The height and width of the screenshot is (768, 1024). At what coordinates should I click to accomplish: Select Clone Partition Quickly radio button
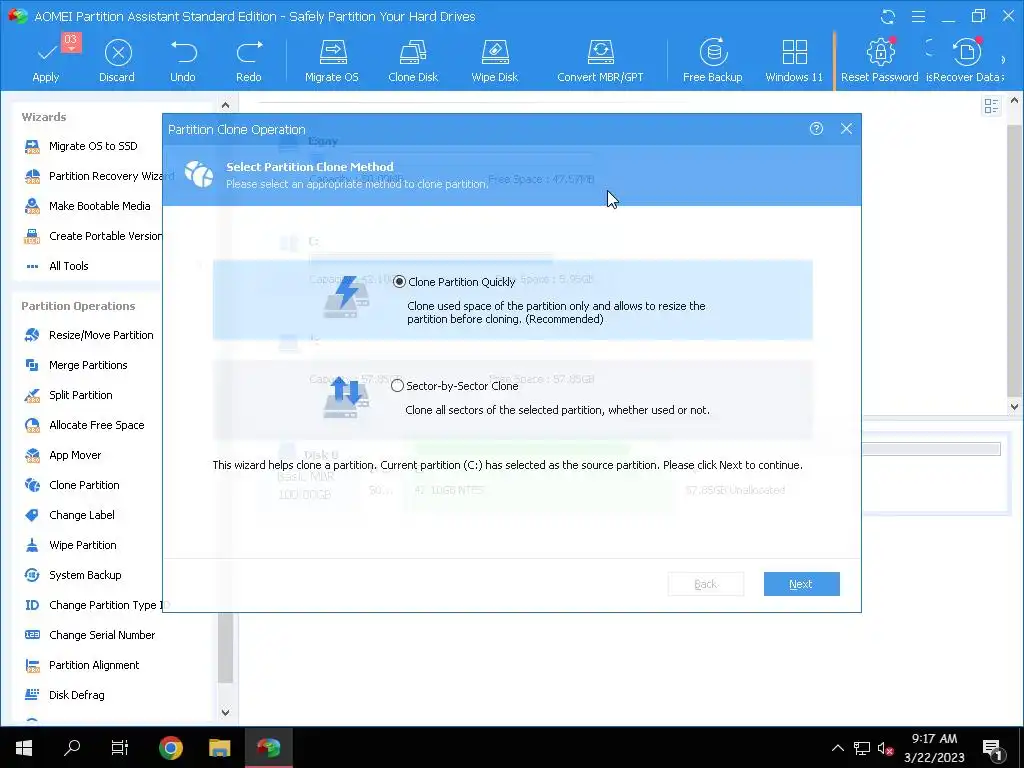coord(399,282)
